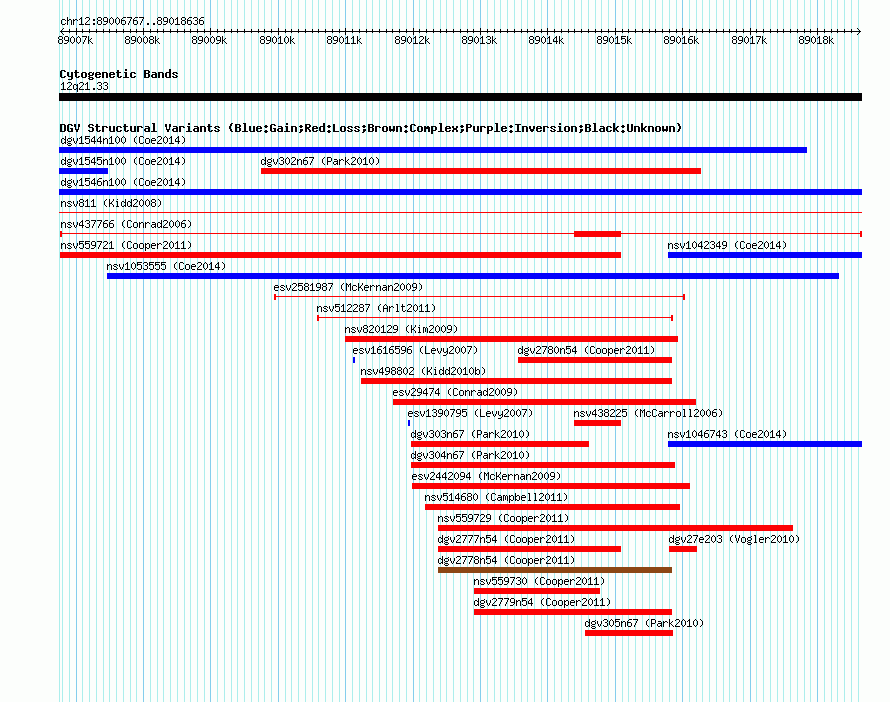Open dgv2777n54 (Cooper2011) label

click(x=506, y=539)
